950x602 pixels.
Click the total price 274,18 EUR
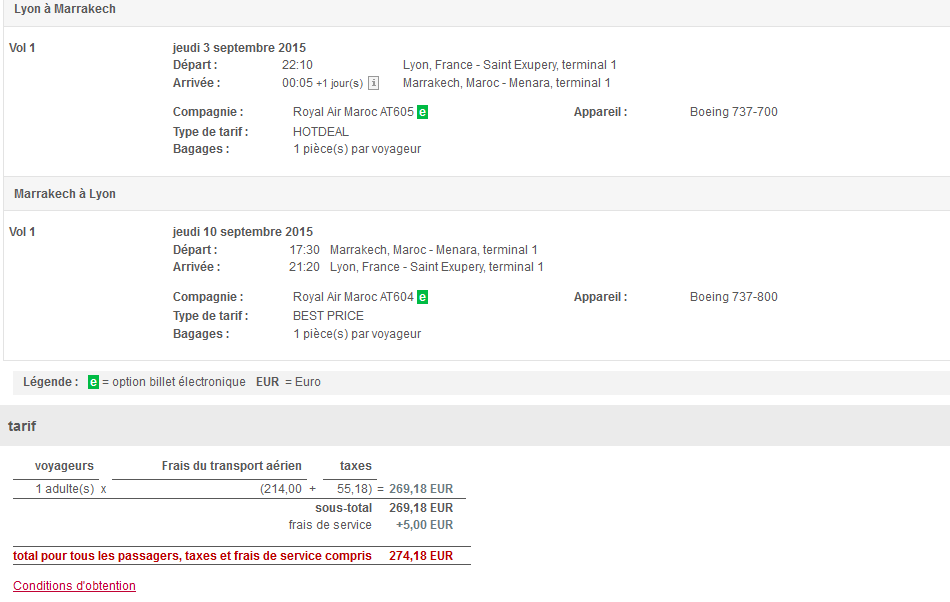(x=420, y=556)
